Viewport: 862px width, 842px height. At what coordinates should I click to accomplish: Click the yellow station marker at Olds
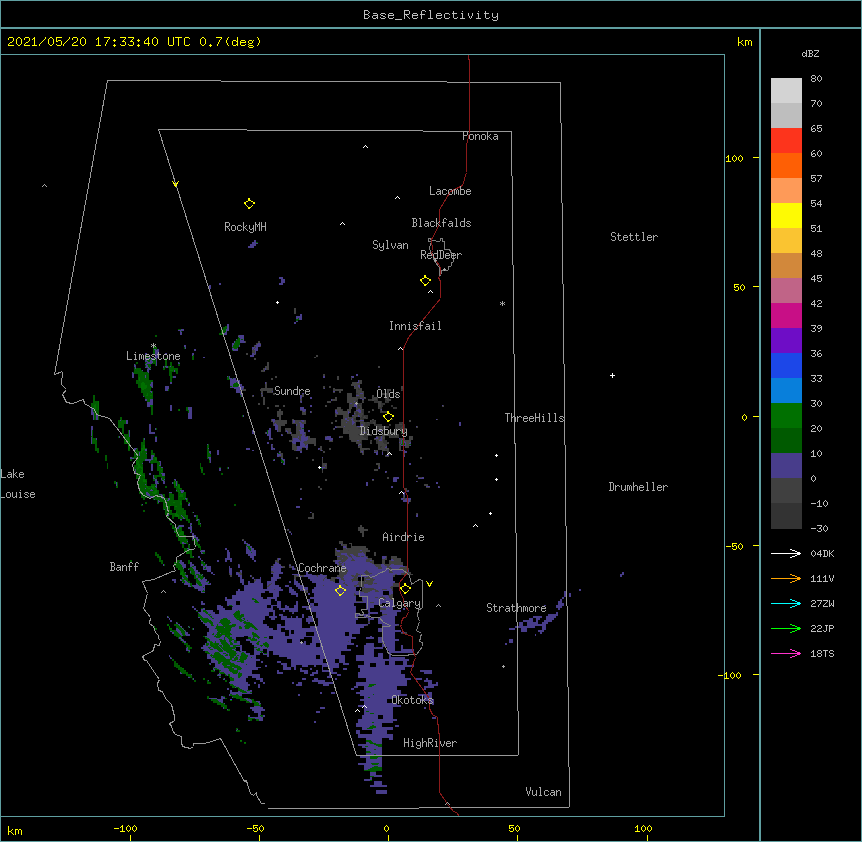click(x=388, y=417)
